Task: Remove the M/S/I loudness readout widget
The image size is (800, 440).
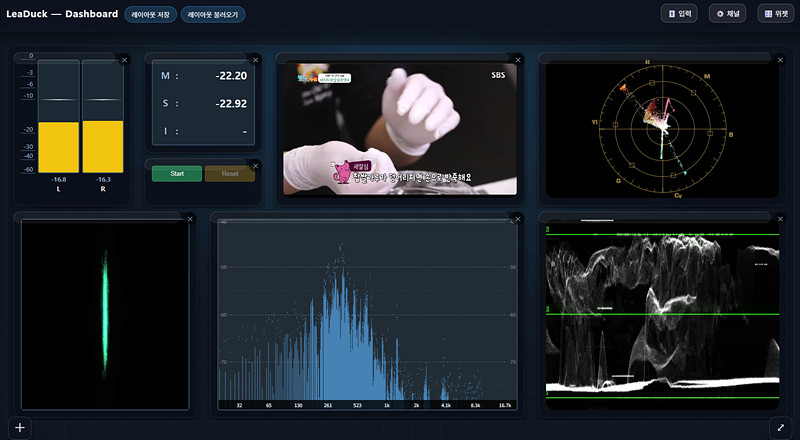Action: pyautogui.click(x=255, y=60)
